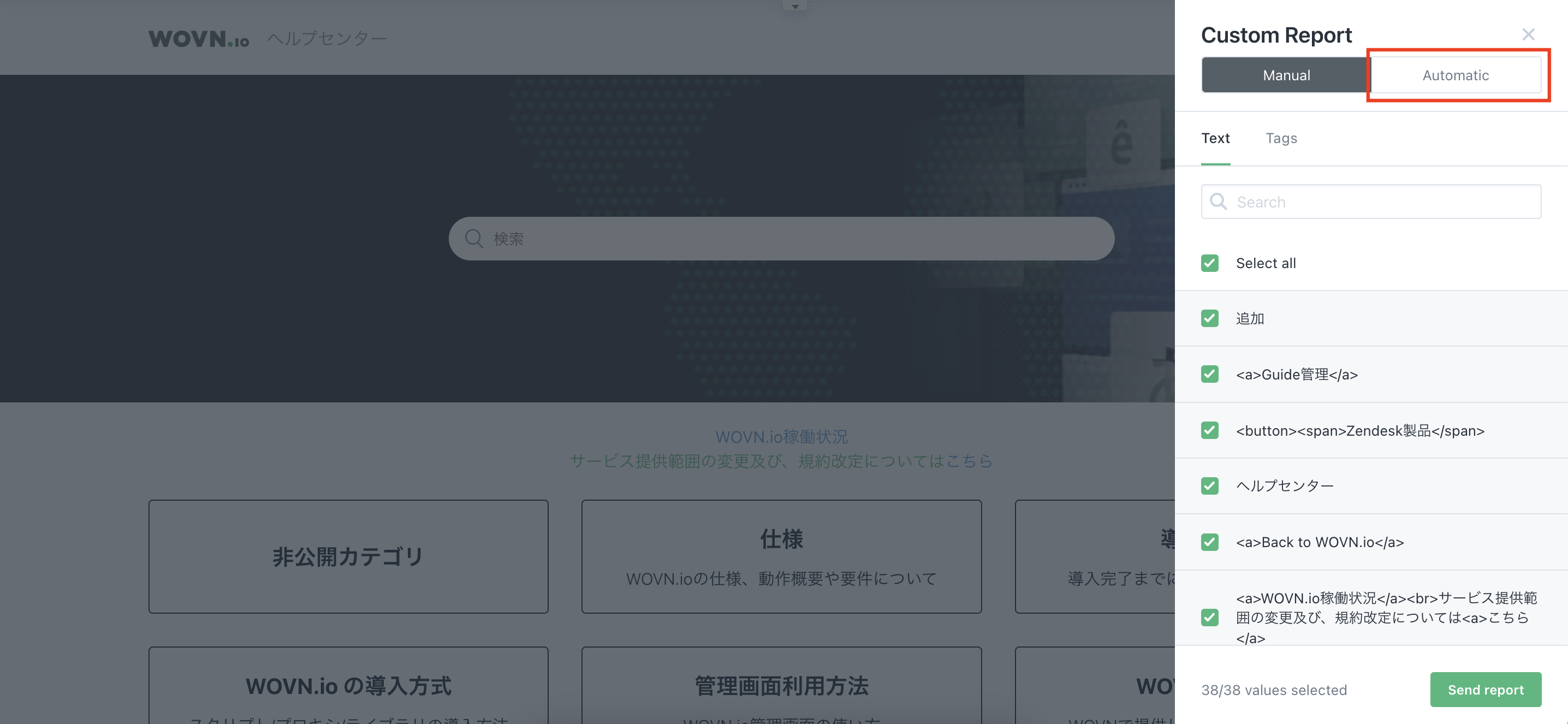The image size is (1568, 724).
Task: Click the search icon in help center searchbar
Action: point(473,239)
